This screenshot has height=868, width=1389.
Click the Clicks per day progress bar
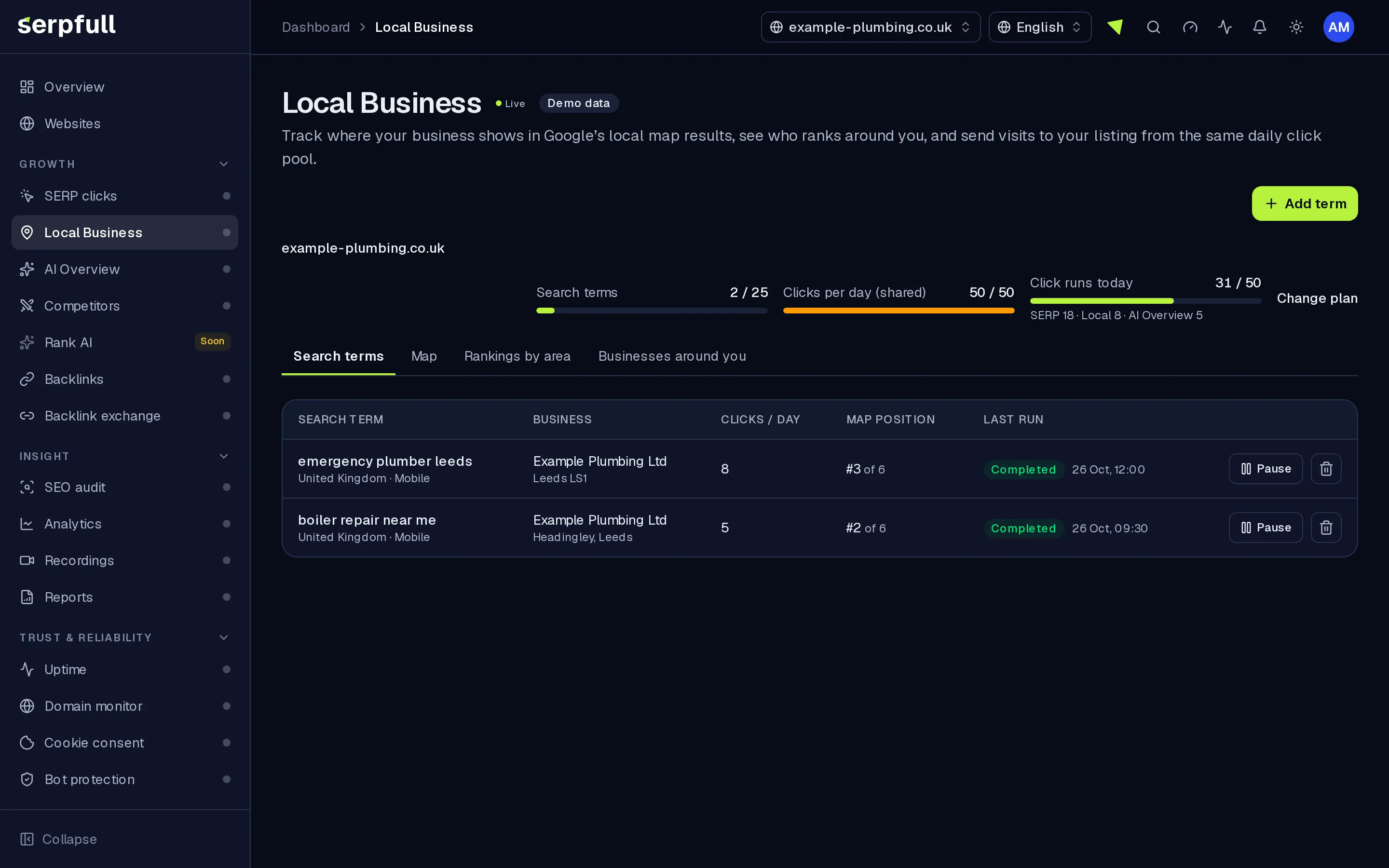(x=898, y=311)
